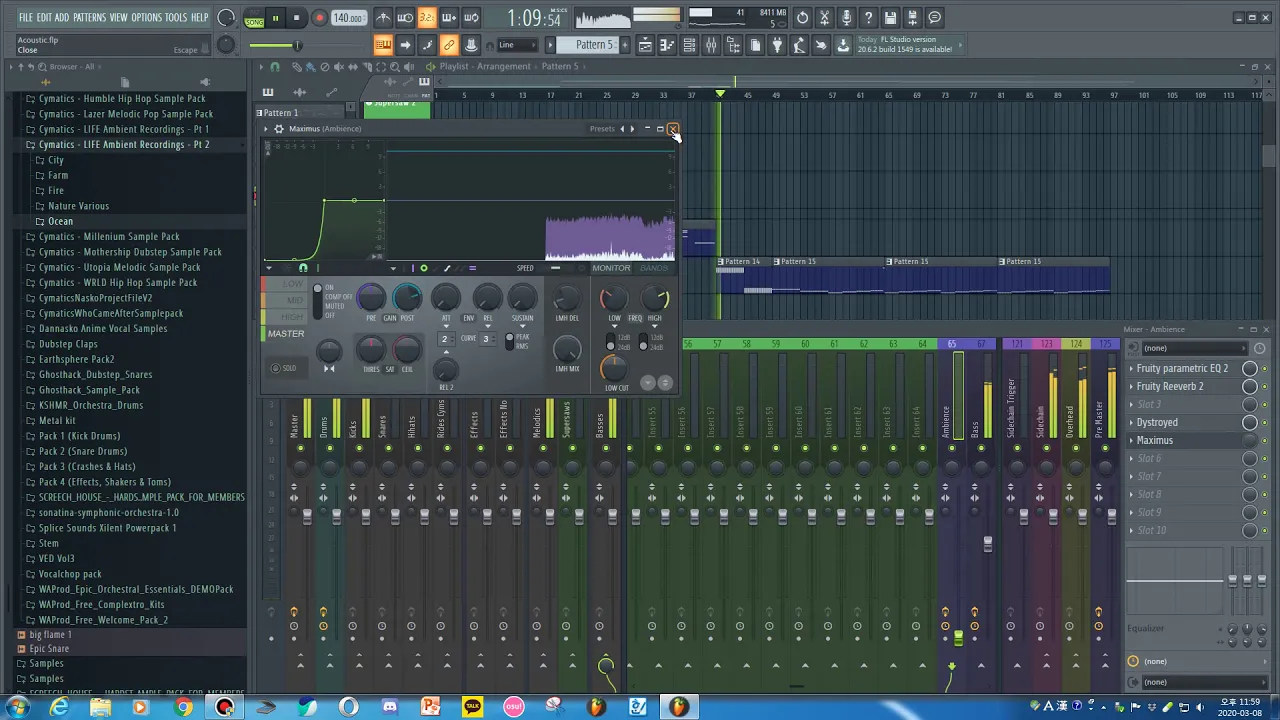Open Maximus plugin gear options icon
1280x720 pixels.
[x=279, y=129]
